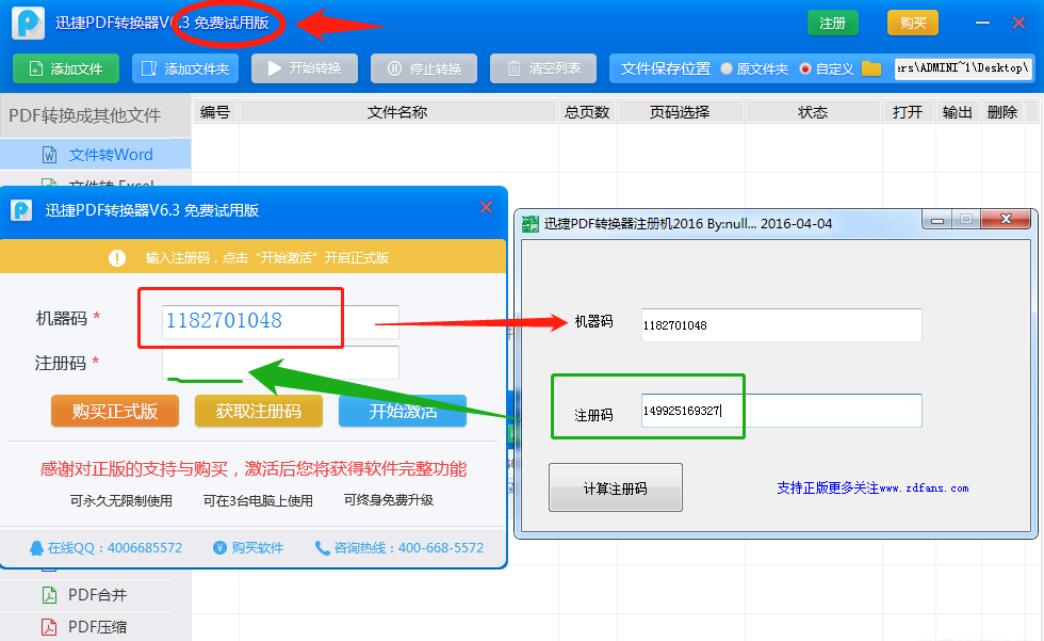Click the keygen 机器码 input field
This screenshot has width=1044, height=641.
(x=782, y=325)
